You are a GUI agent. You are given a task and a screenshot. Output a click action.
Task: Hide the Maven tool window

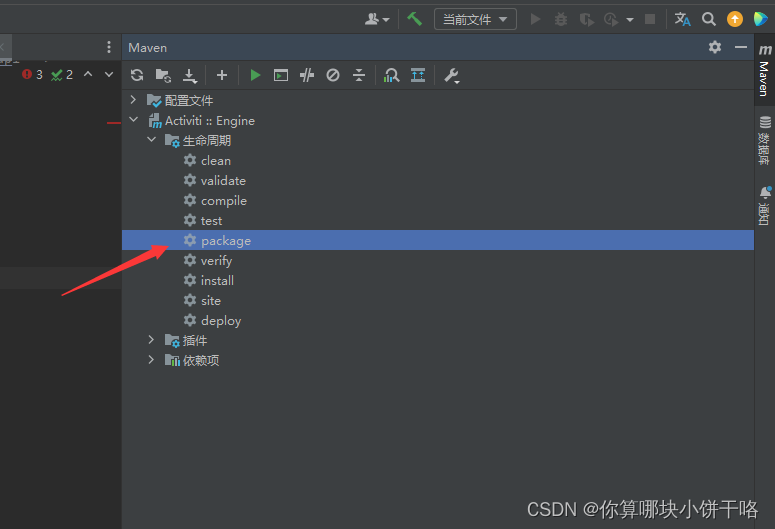coord(740,47)
